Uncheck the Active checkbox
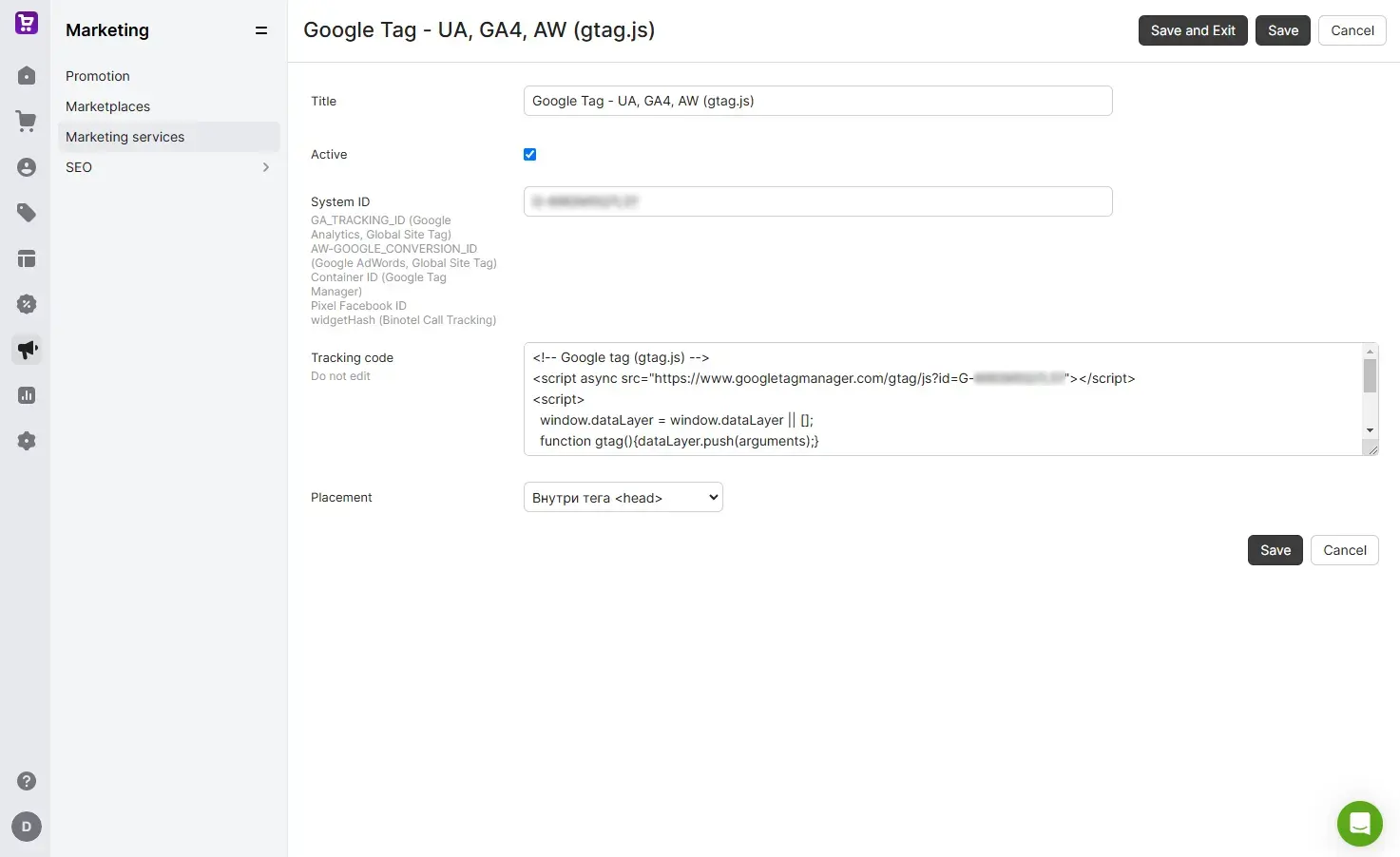This screenshot has height=857, width=1400. (530, 155)
